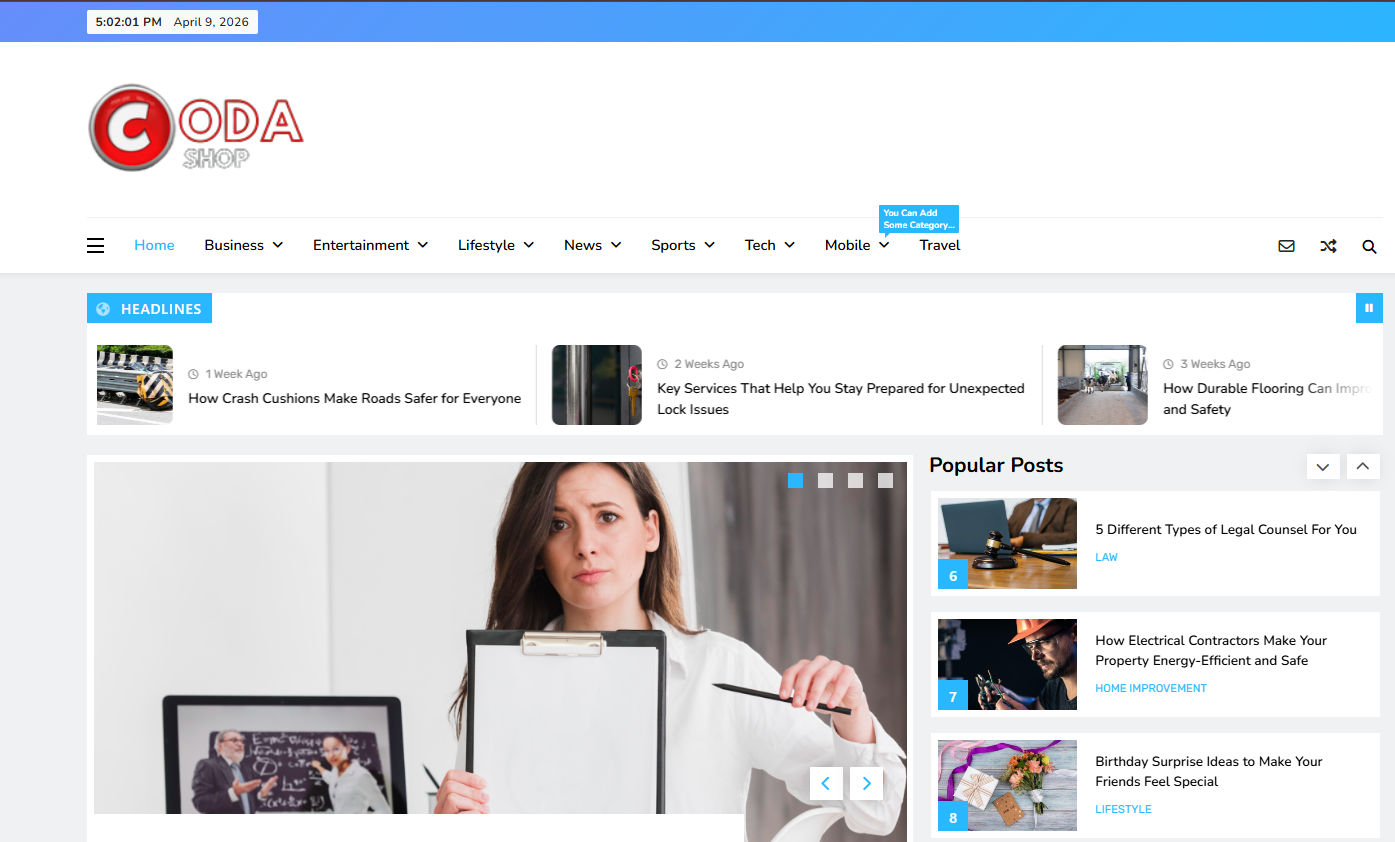Click the random post shuffle icon
The height and width of the screenshot is (842, 1395).
click(1328, 246)
